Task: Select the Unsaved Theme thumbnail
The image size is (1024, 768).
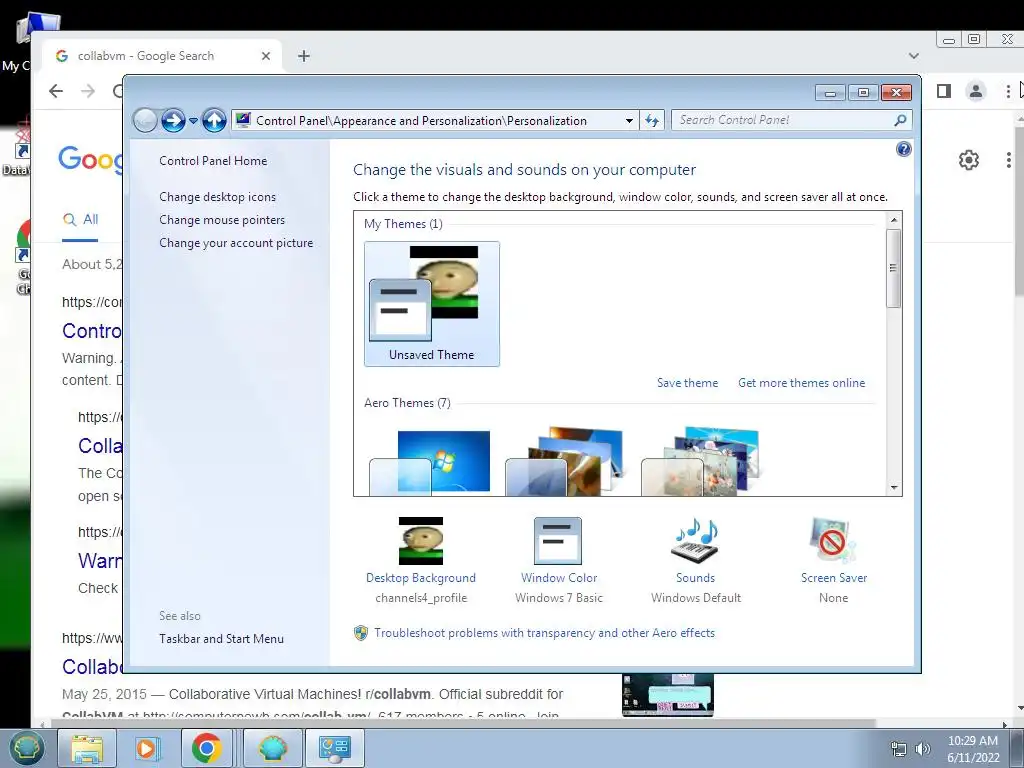Action: pos(432,304)
